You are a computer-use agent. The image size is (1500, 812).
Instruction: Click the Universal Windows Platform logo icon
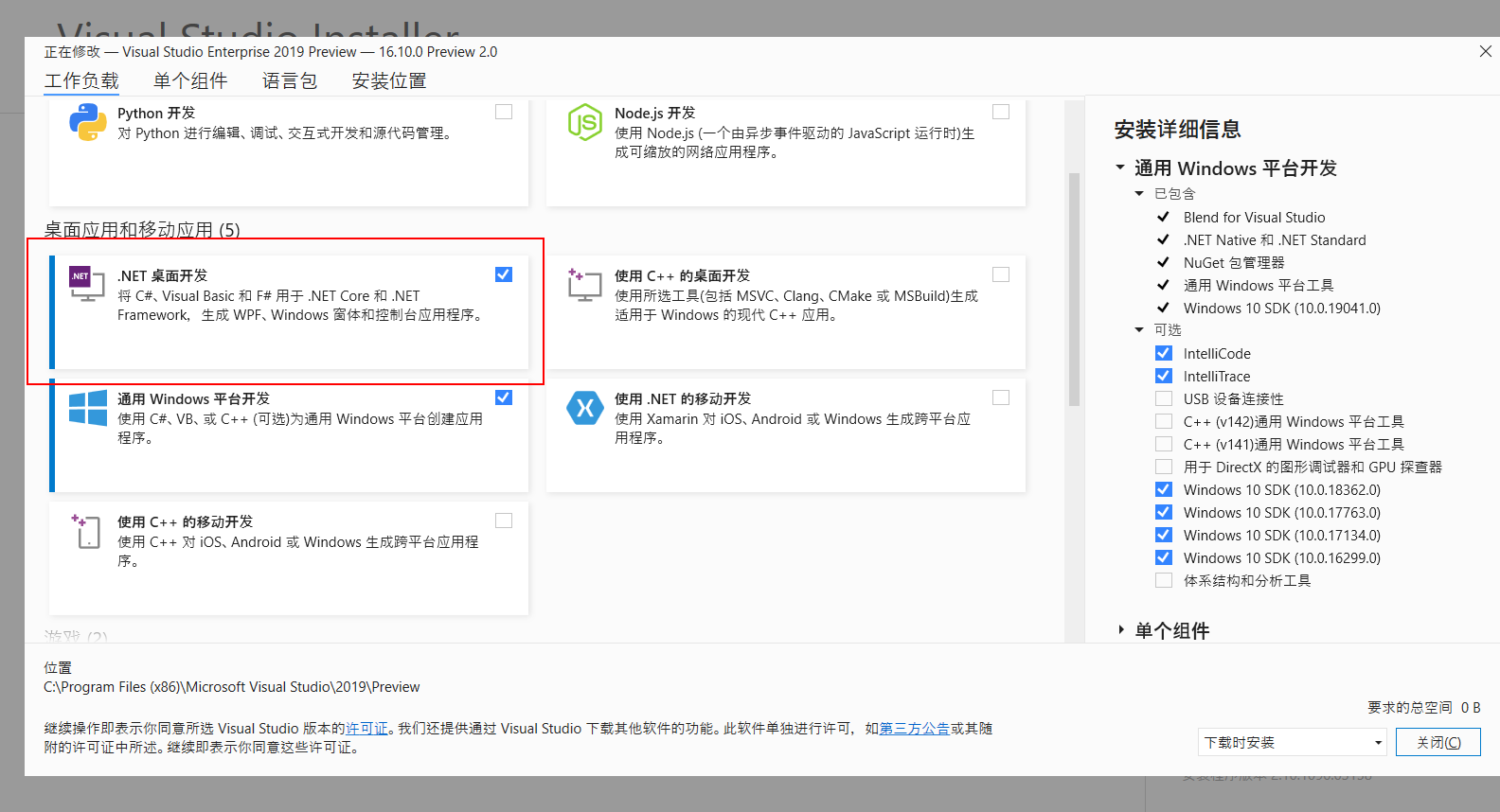[x=88, y=408]
